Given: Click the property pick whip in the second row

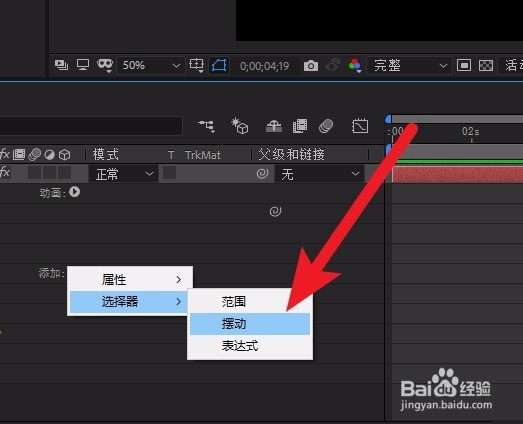Looking at the screenshot, I should click(275, 211).
